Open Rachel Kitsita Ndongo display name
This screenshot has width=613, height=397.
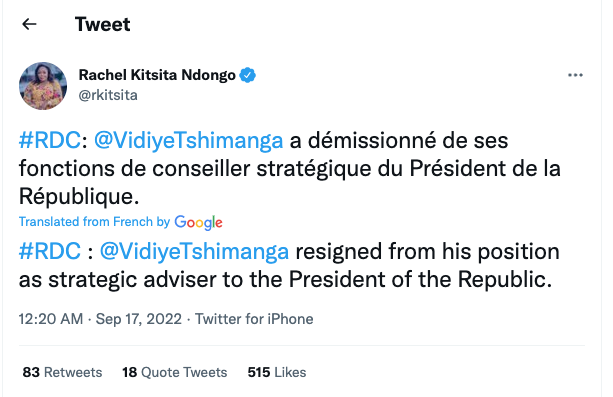tap(157, 75)
